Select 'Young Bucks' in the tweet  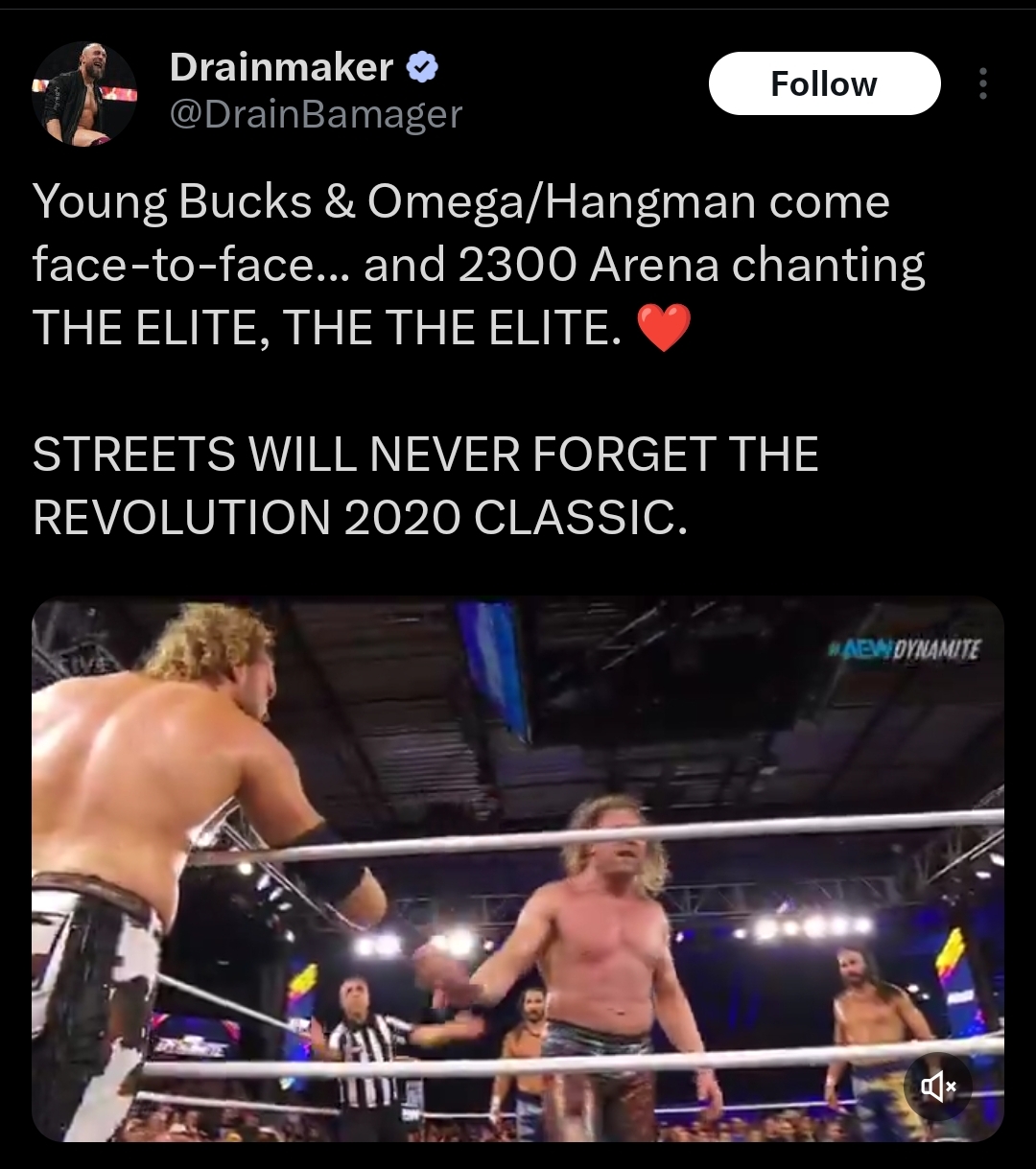(x=173, y=202)
